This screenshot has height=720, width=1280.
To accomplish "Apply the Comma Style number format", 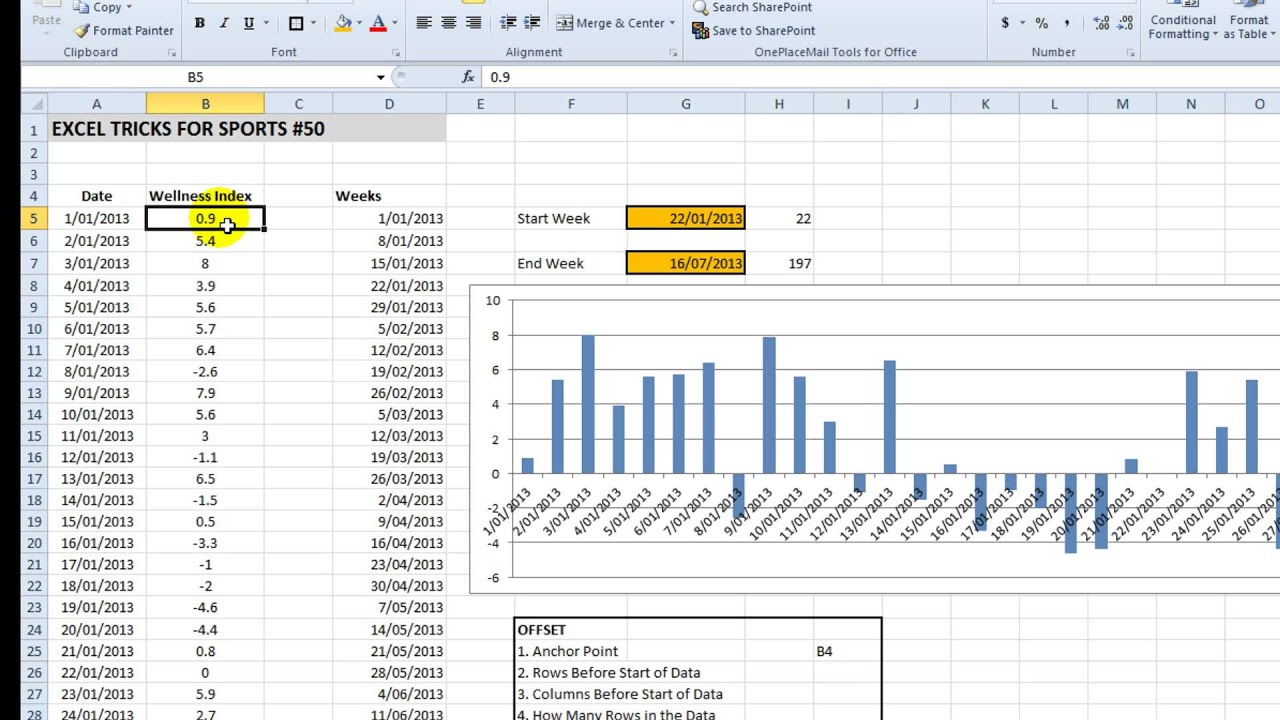I will pyautogui.click(x=1066, y=22).
